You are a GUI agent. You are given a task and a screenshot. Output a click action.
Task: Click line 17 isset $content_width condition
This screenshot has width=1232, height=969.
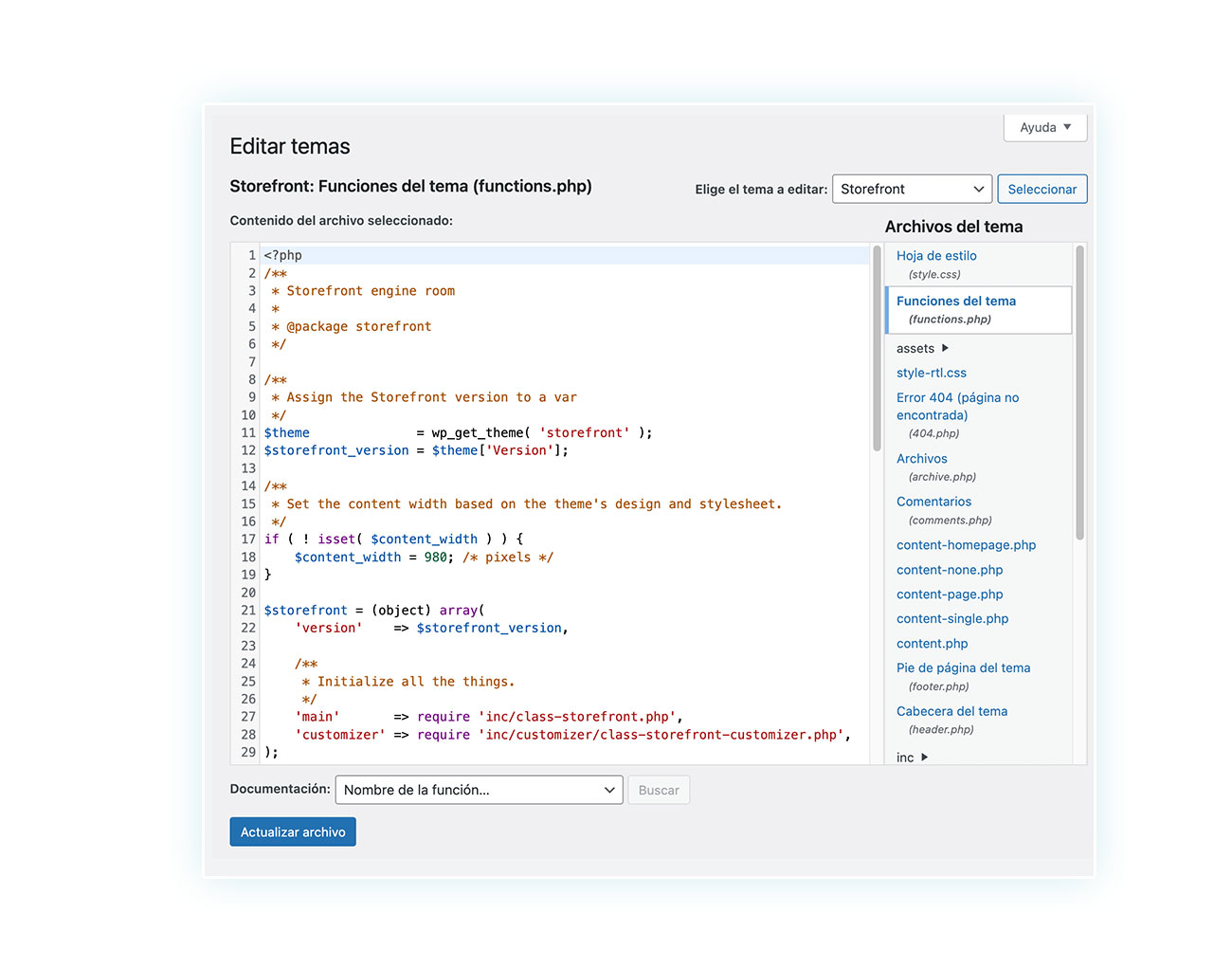[393, 539]
